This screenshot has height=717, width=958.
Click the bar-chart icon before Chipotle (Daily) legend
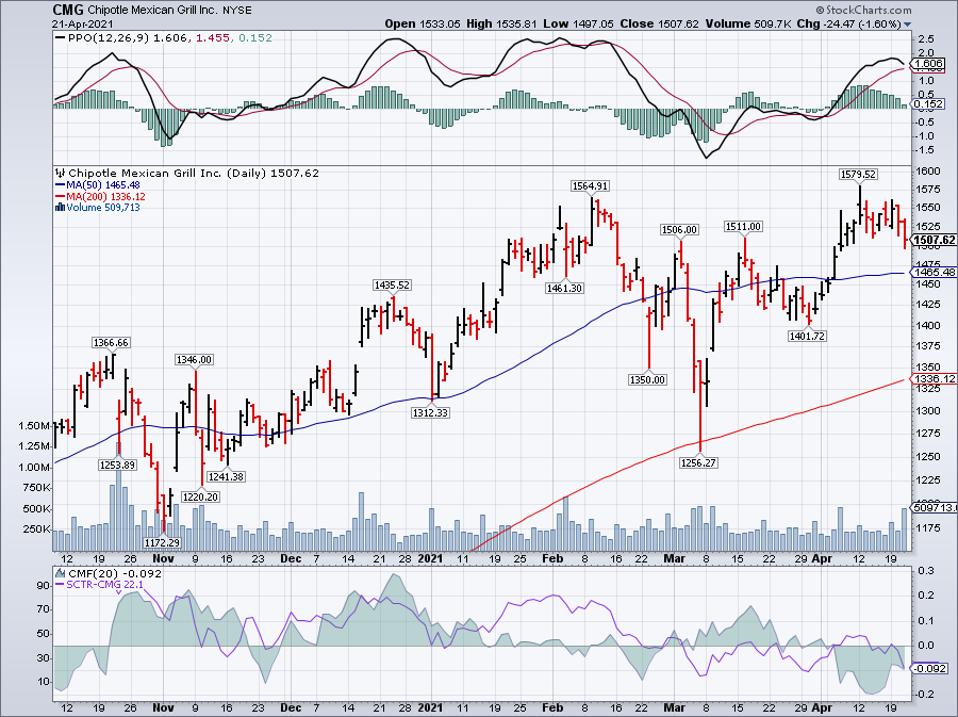[60, 173]
